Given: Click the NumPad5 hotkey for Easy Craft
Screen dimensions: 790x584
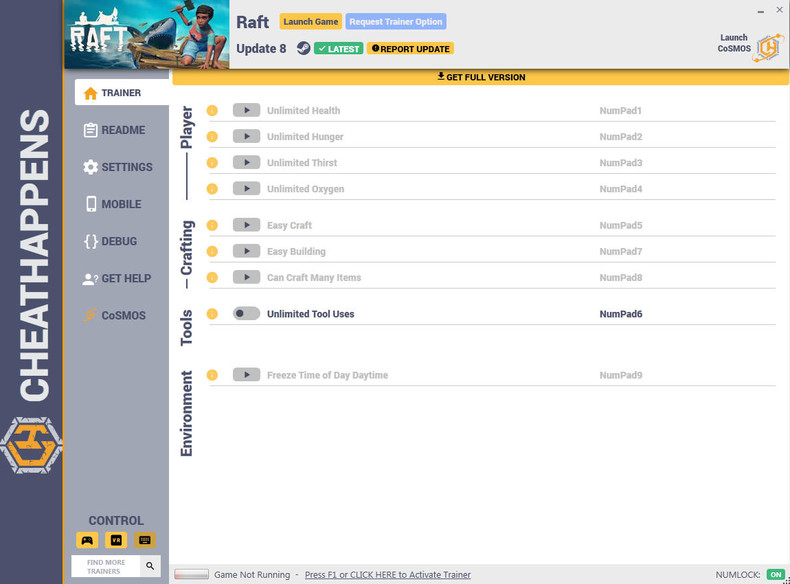Looking at the screenshot, I should click(x=621, y=225).
